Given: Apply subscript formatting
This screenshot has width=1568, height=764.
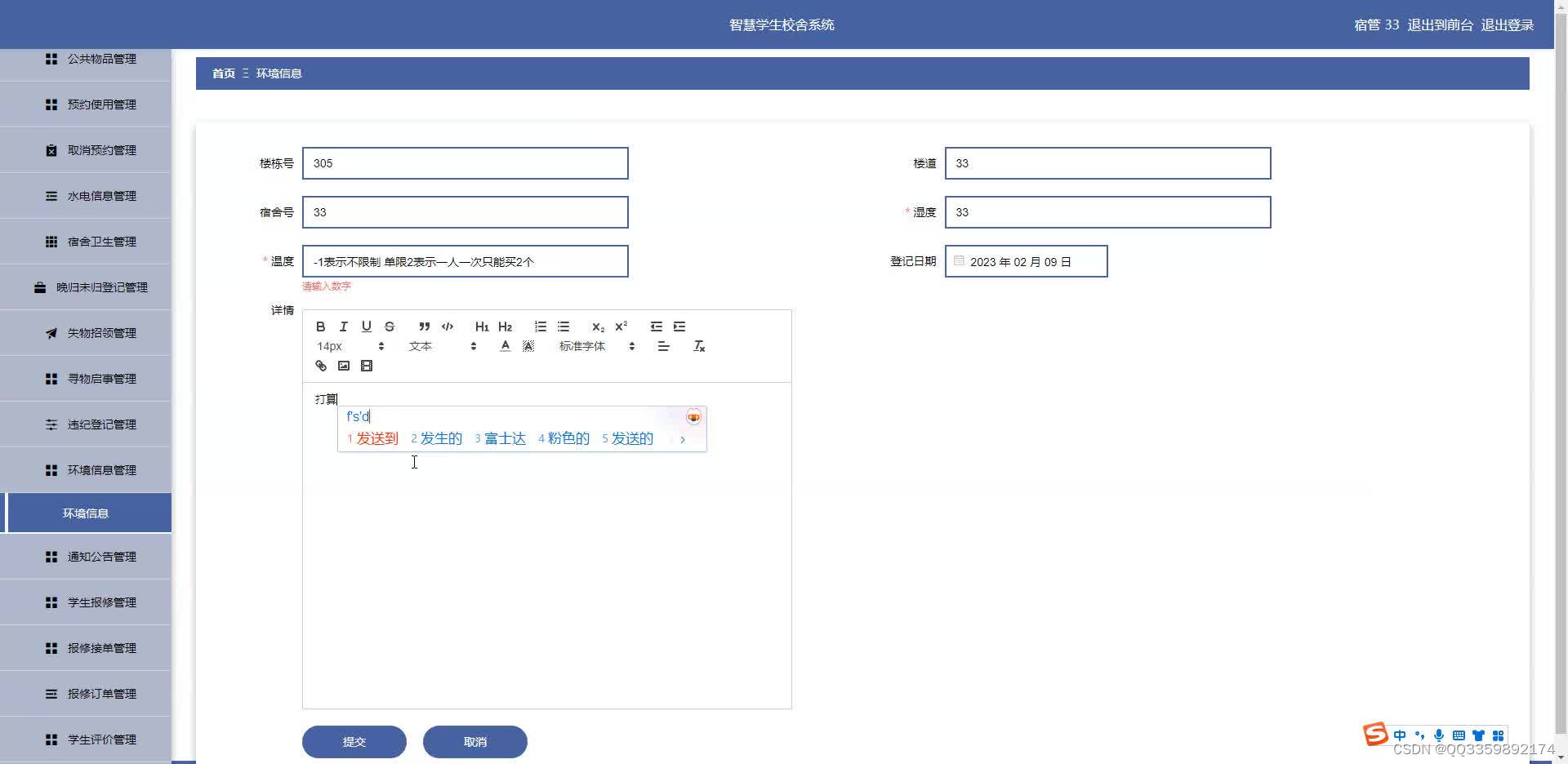Looking at the screenshot, I should click(598, 326).
